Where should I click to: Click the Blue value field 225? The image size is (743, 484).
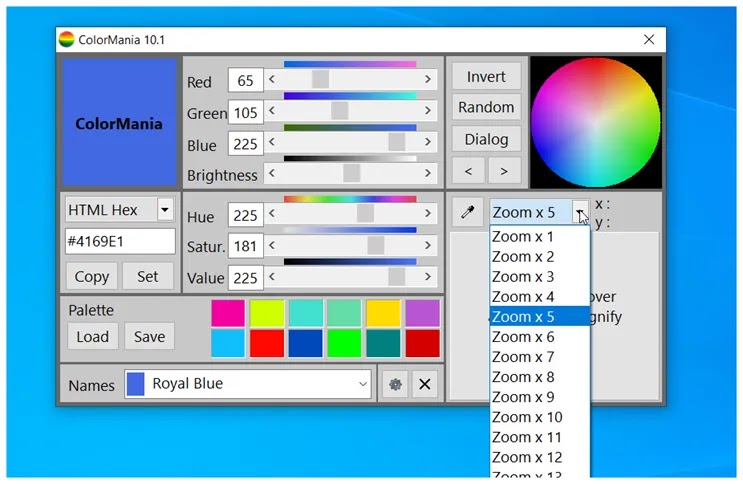point(245,144)
